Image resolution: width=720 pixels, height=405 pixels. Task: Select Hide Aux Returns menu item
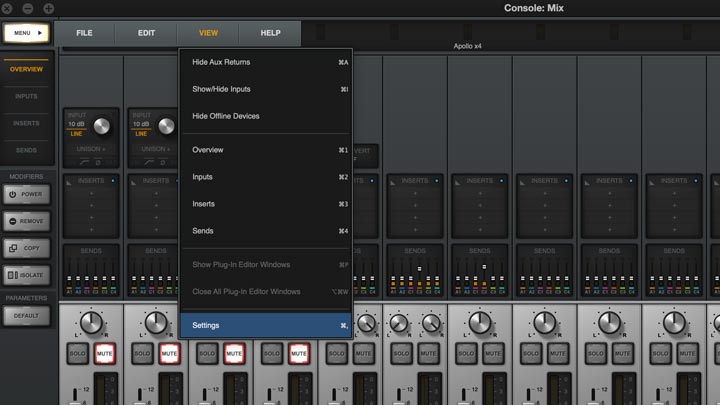click(266, 62)
